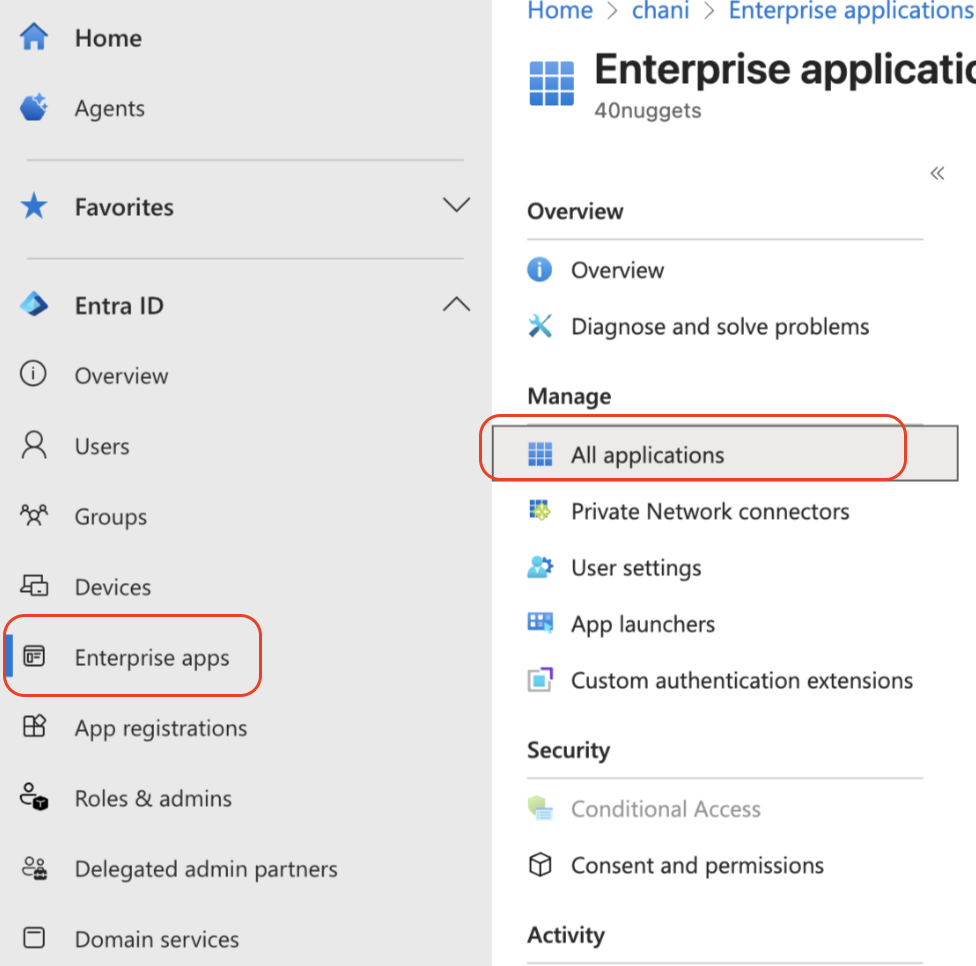
Task: Open Enterprise apps in the sidebar
Action: tap(152, 658)
